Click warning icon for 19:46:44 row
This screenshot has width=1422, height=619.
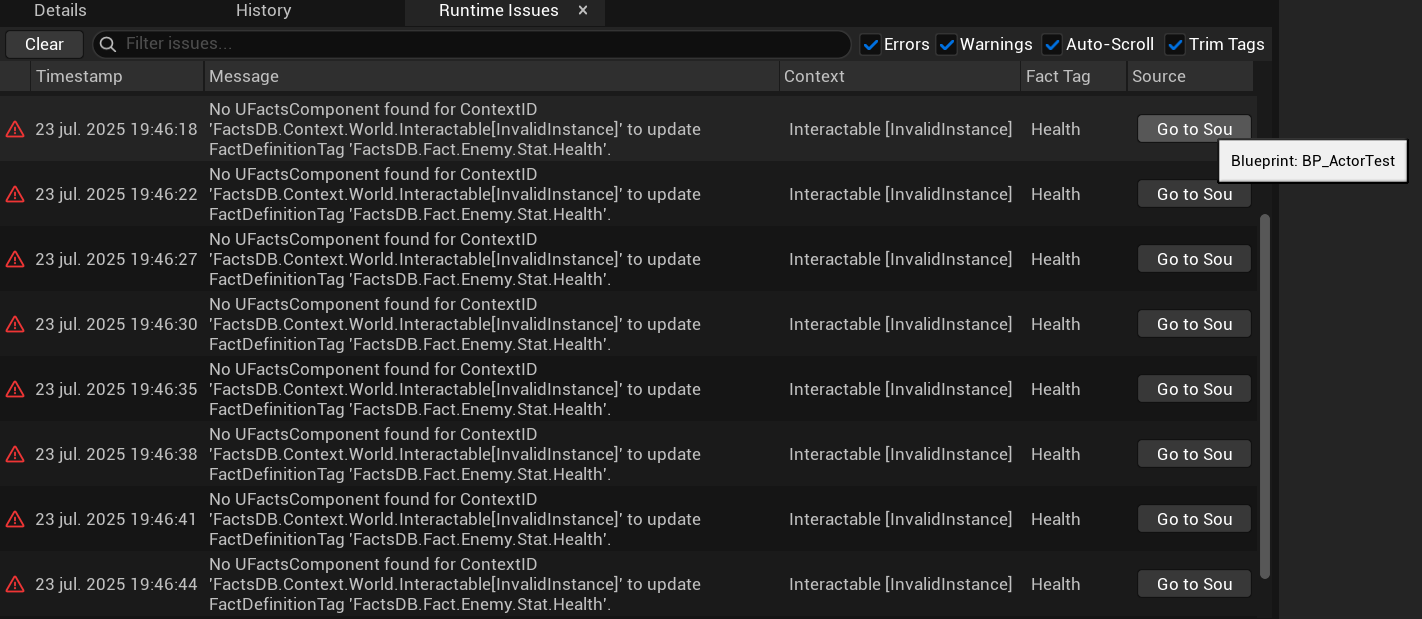(15, 584)
